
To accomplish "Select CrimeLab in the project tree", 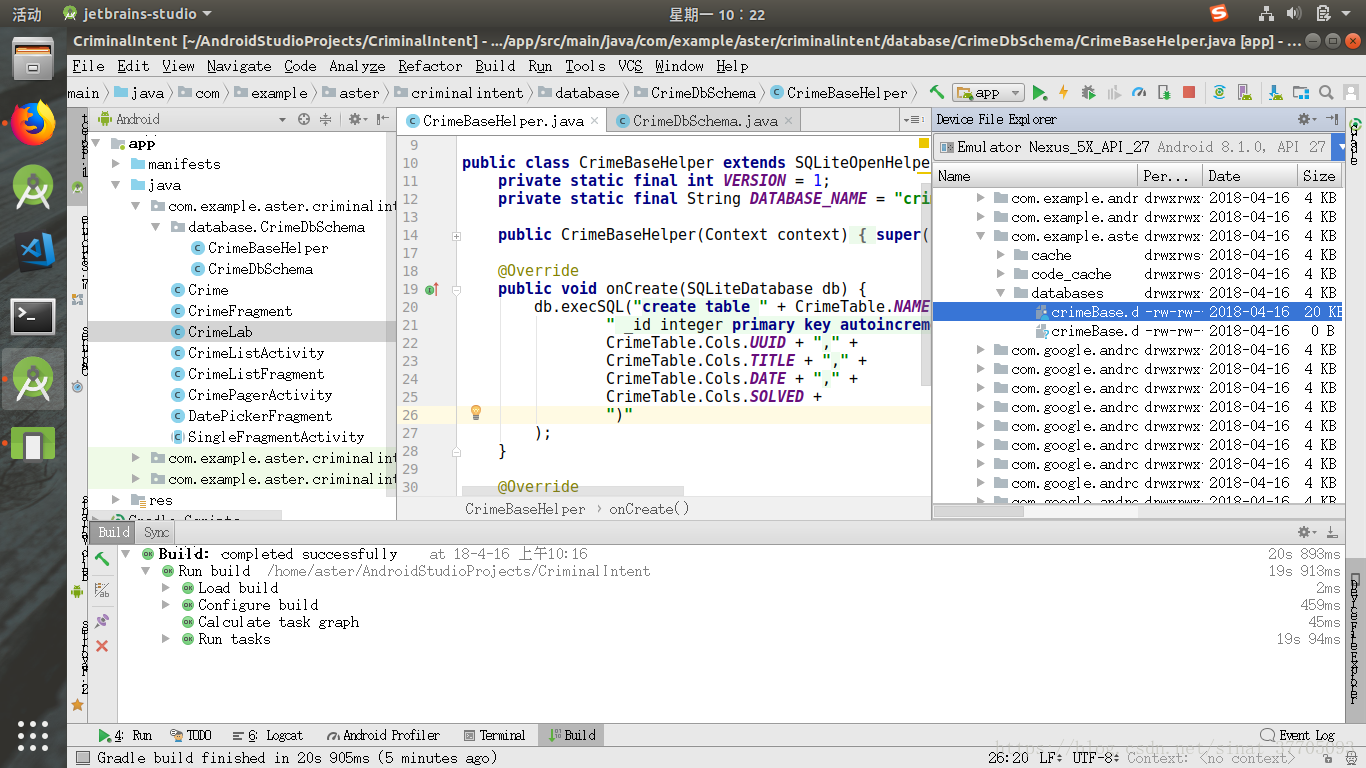I will point(220,332).
